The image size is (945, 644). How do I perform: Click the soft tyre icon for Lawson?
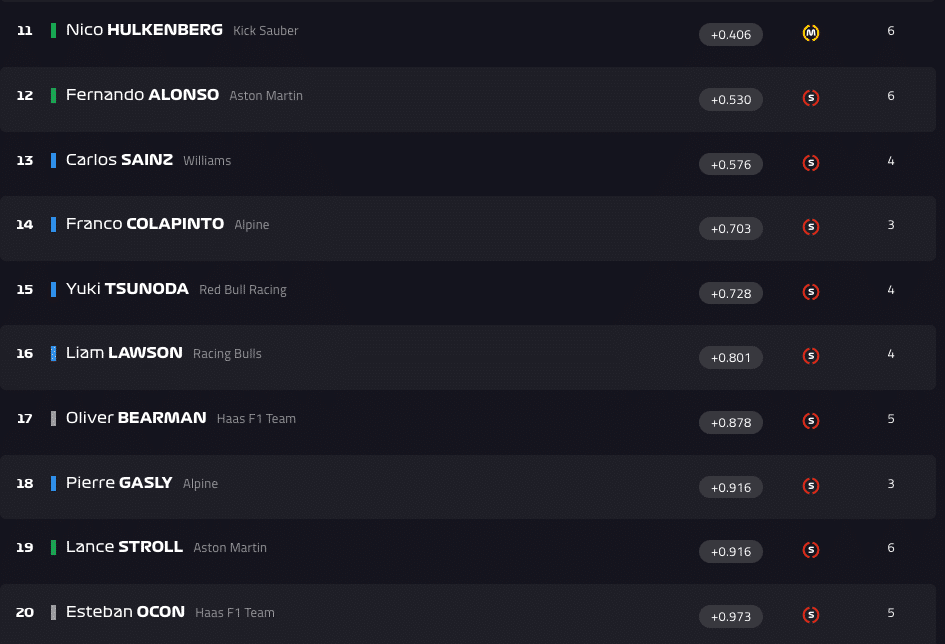click(x=811, y=356)
